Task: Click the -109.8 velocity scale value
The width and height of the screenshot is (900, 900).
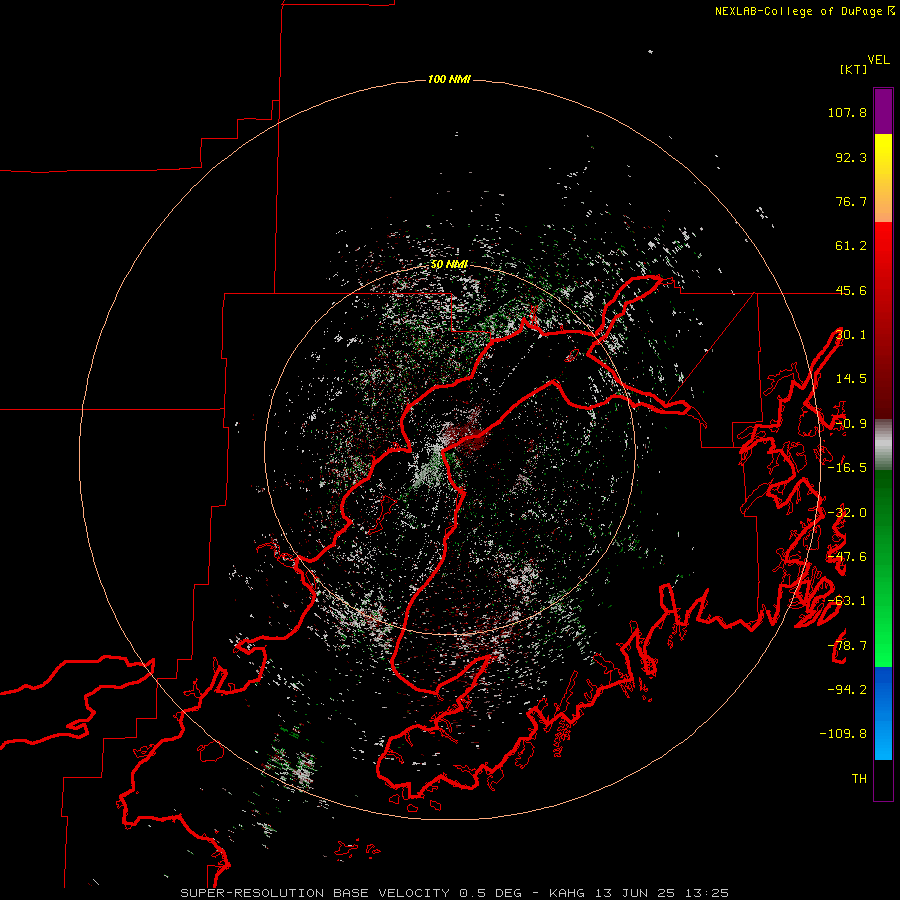Action: [843, 734]
